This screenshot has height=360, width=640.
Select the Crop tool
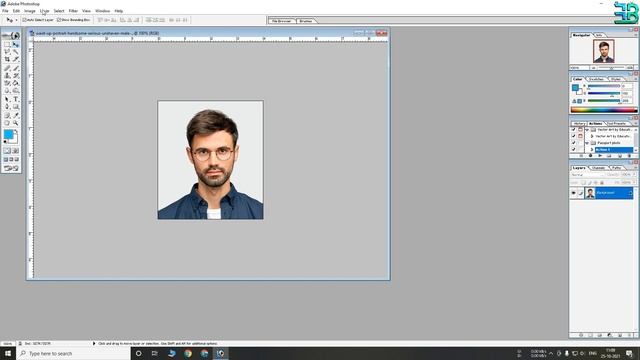click(x=7, y=60)
